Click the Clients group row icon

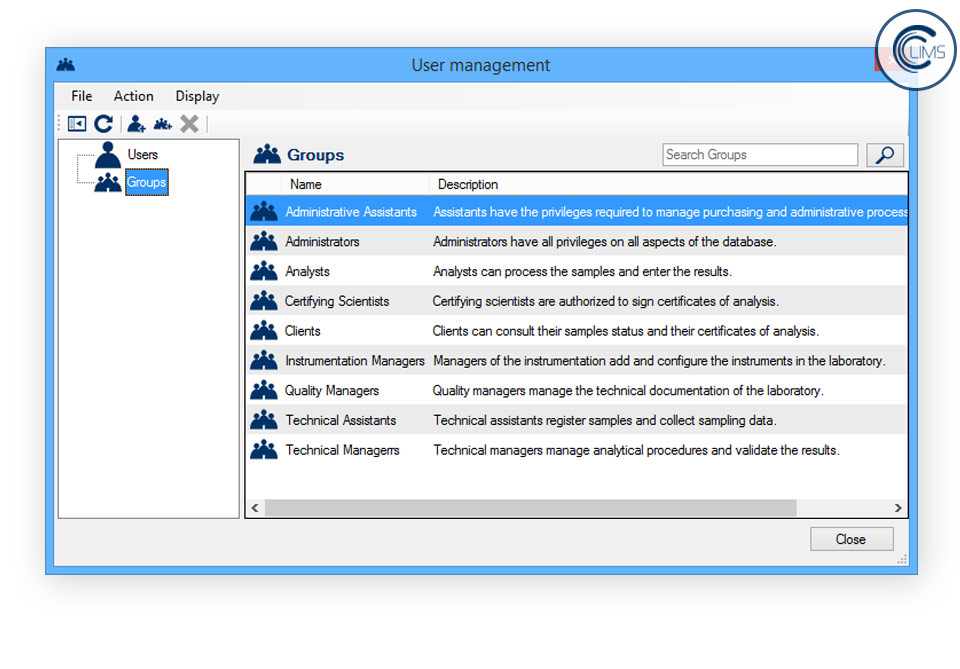pyautogui.click(x=264, y=331)
